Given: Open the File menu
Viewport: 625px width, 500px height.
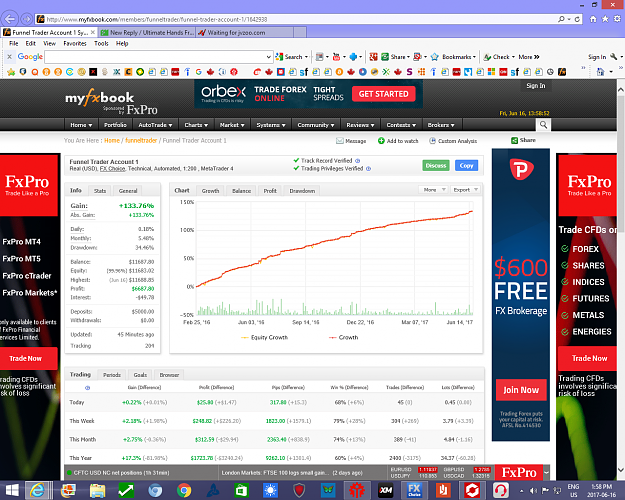Looking at the screenshot, I should 14,43.
